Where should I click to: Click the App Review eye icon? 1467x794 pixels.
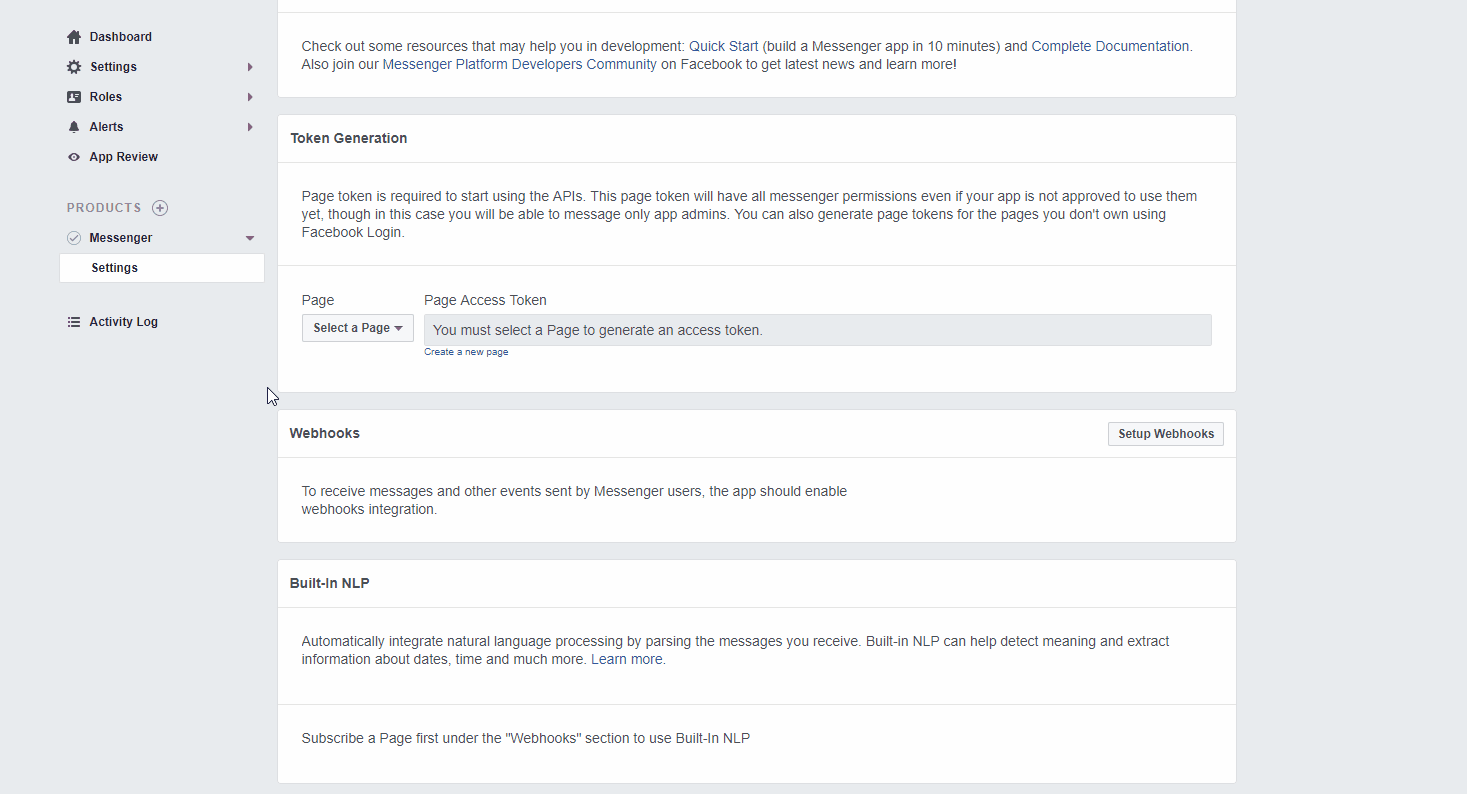pos(74,157)
